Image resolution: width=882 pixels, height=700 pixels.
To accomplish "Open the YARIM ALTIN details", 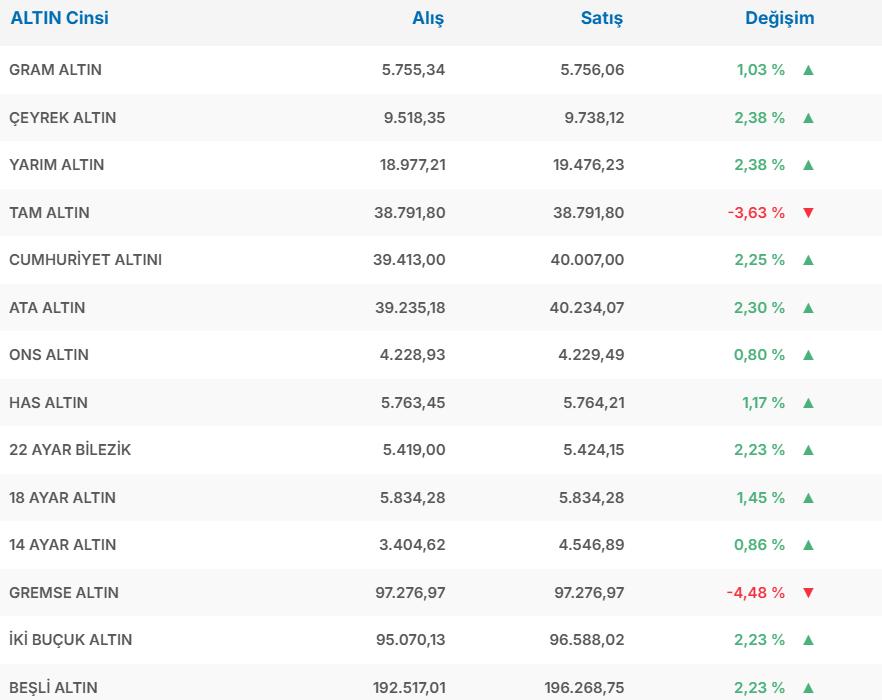I will point(56,165).
